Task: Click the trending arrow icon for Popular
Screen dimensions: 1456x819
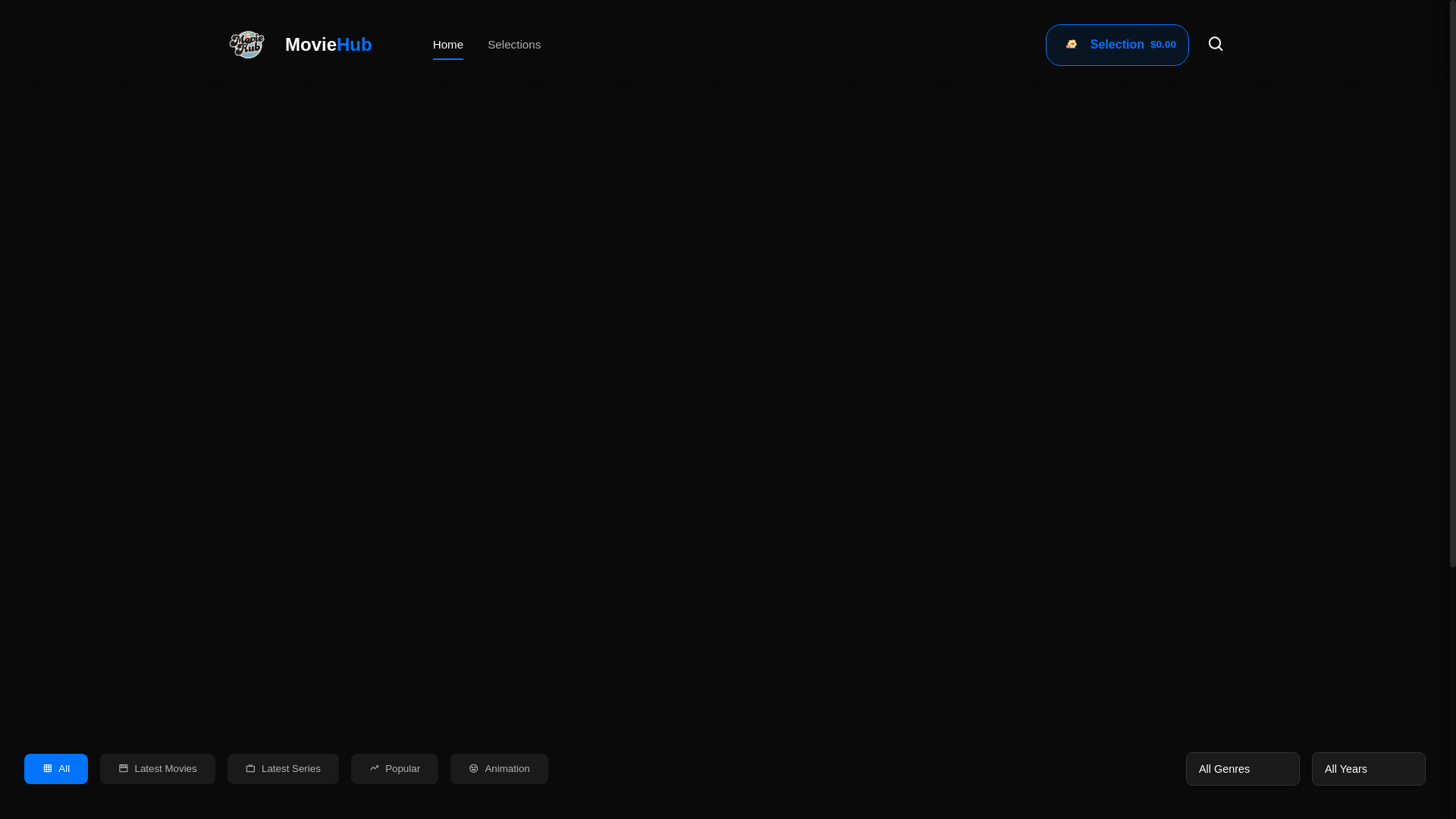Action: point(374,768)
